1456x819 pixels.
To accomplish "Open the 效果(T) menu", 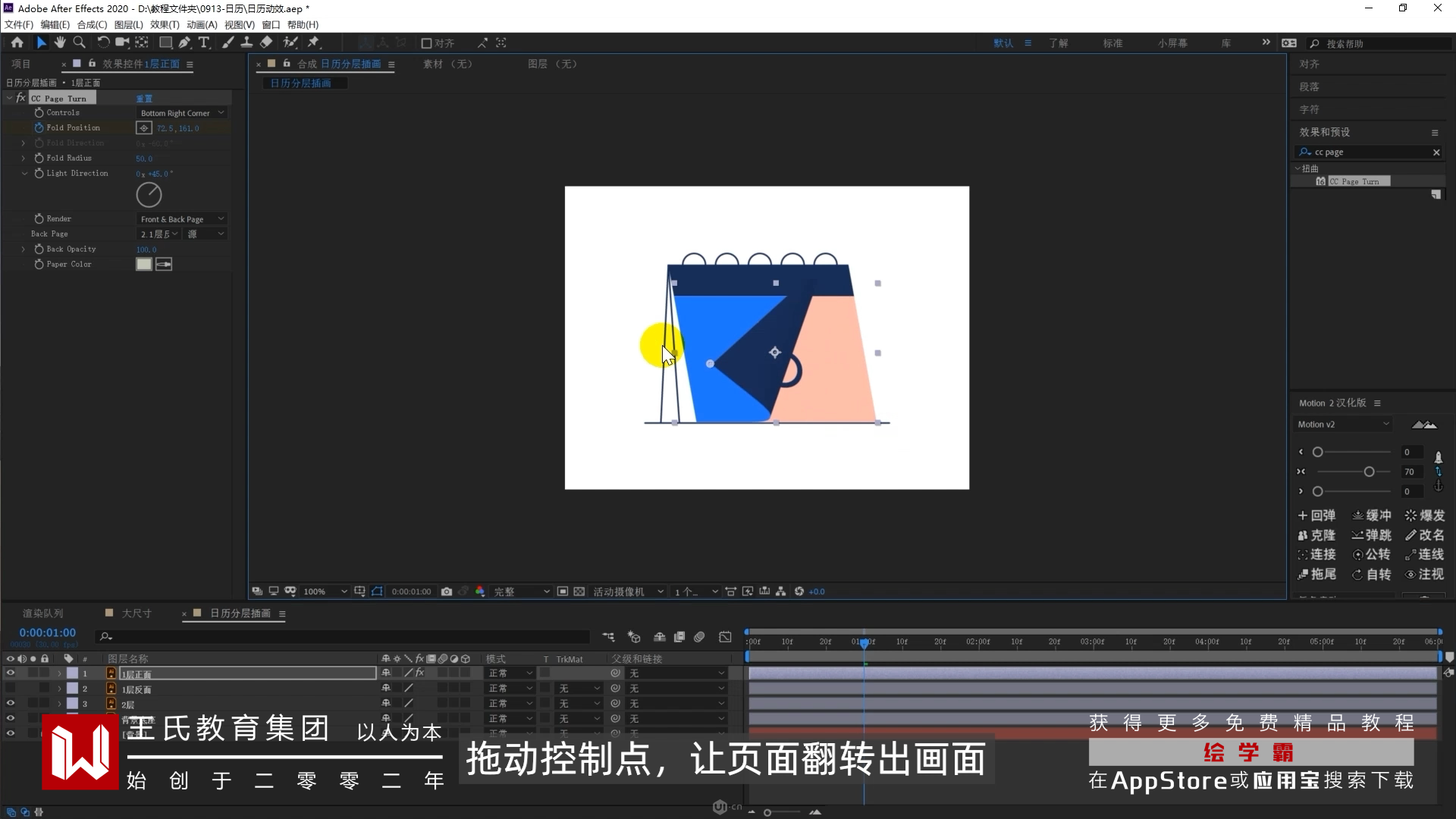I will pos(165,24).
